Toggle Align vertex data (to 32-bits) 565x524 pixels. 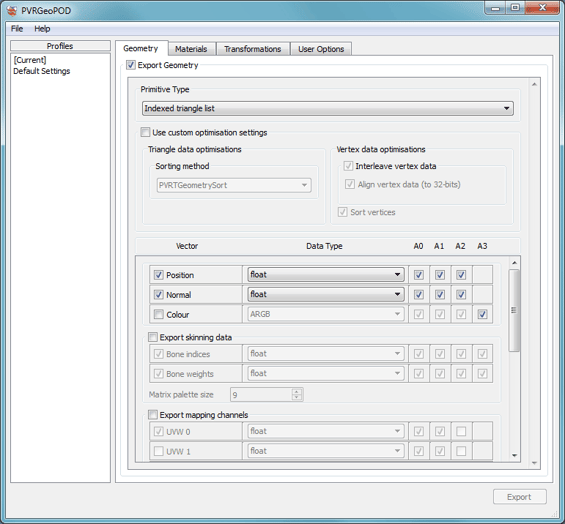pos(350,185)
